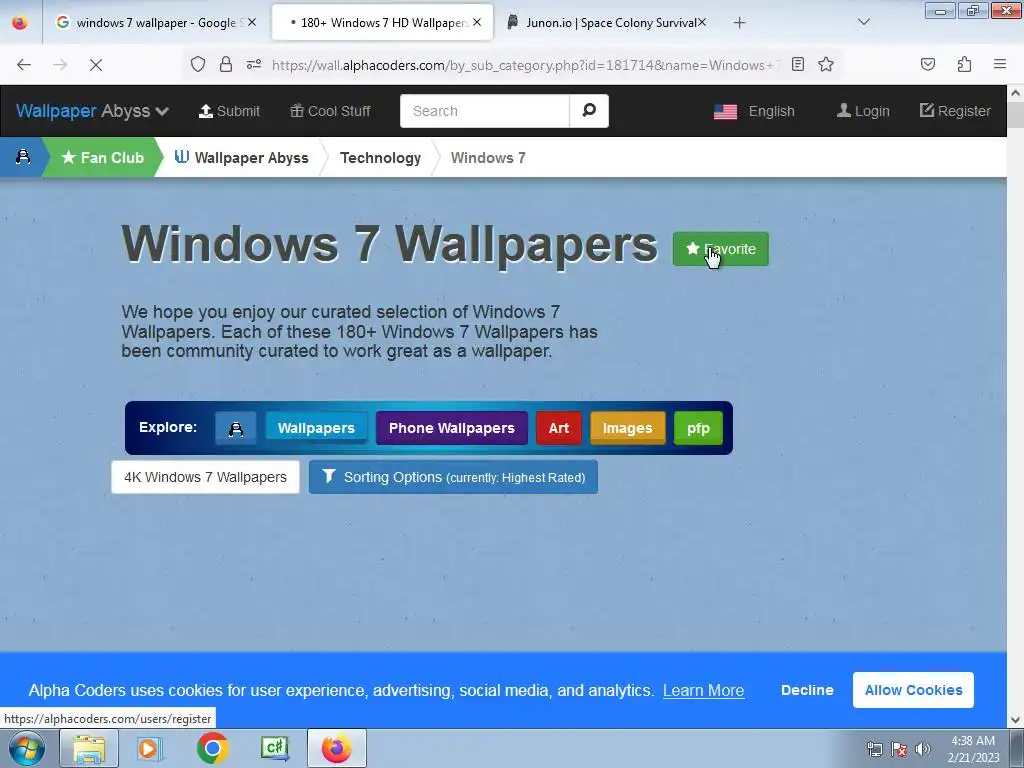
Task: Open the network tray icon
Action: [x=874, y=749]
